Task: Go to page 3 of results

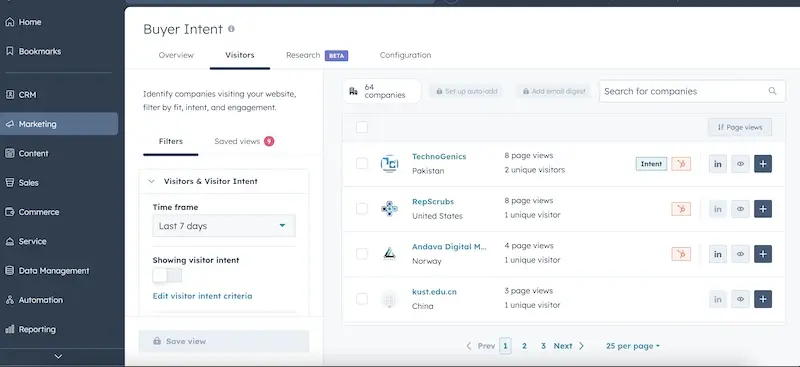Action: (543, 346)
